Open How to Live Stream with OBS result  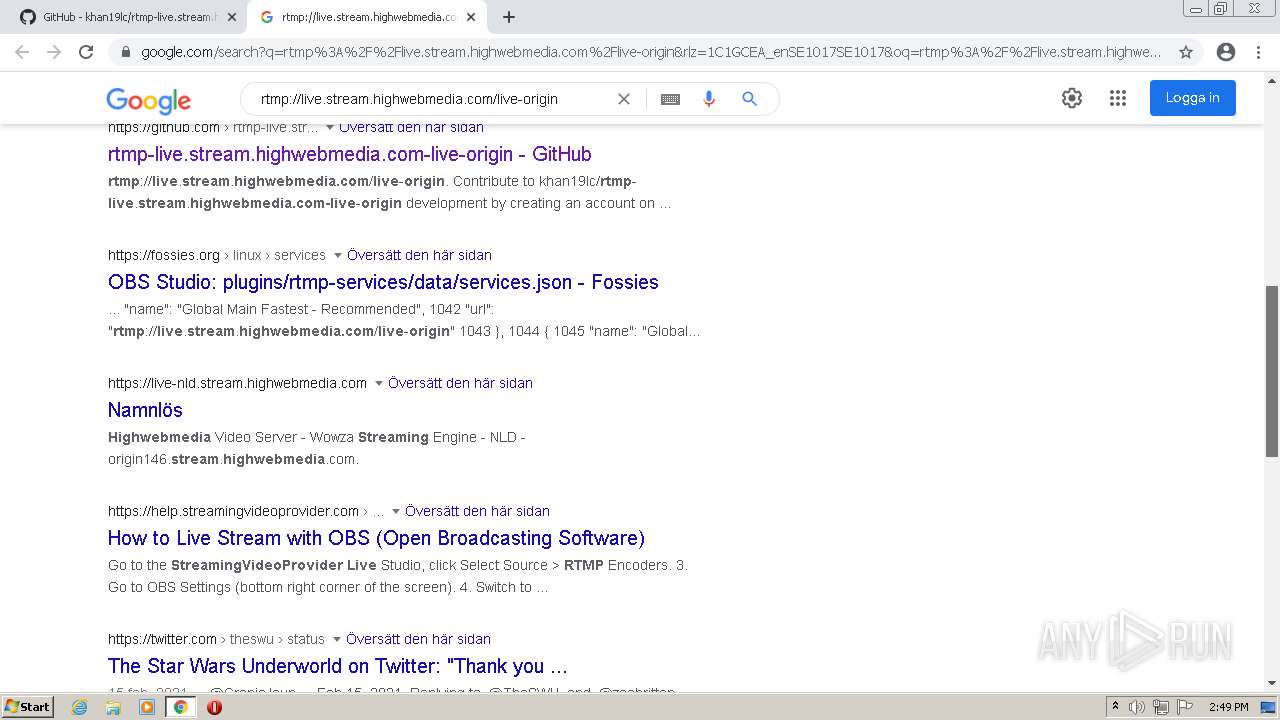[x=376, y=538]
